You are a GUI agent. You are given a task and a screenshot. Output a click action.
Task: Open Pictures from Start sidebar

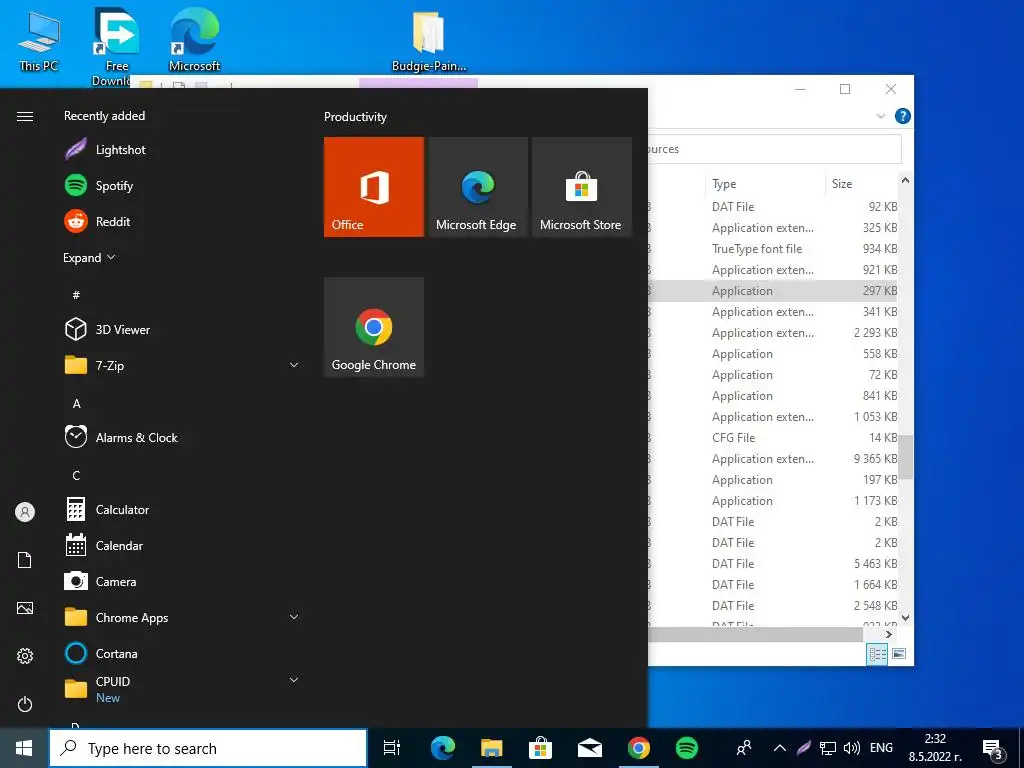tap(25, 608)
